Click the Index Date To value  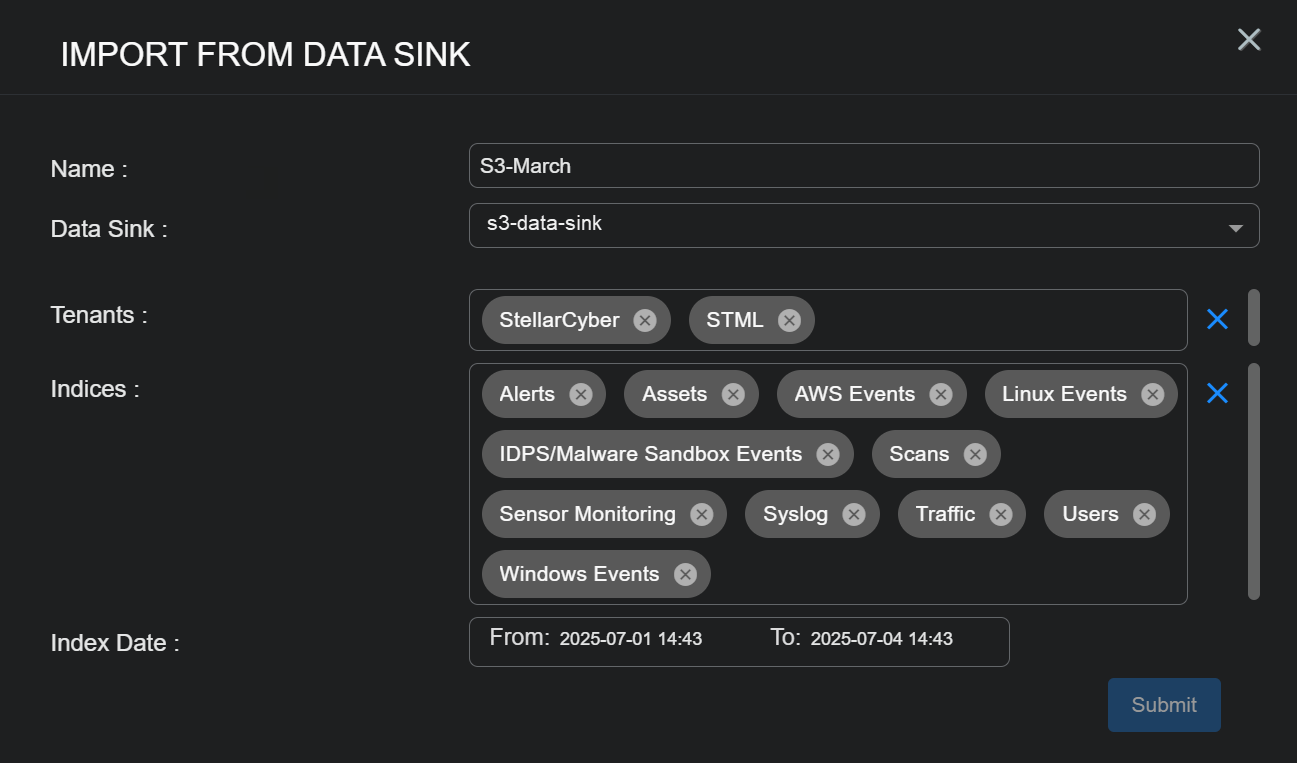[881, 639]
